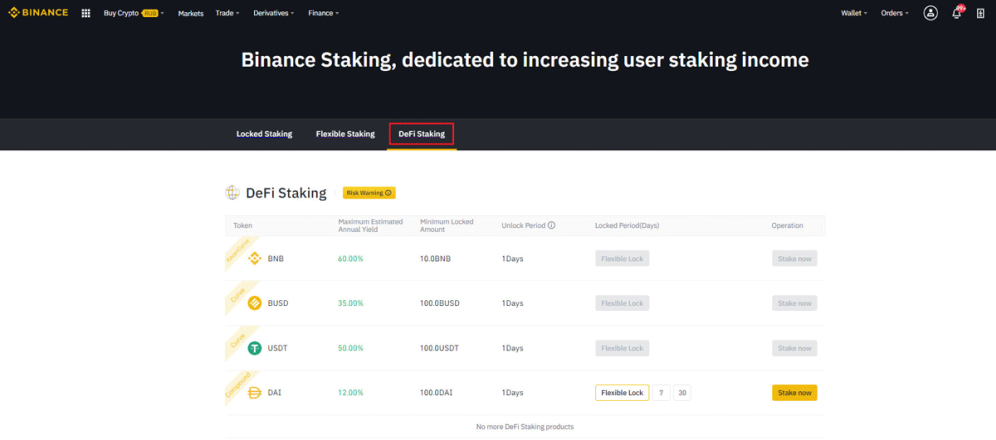
Task: Select Flexible Lock for DAI
Action: [x=622, y=392]
